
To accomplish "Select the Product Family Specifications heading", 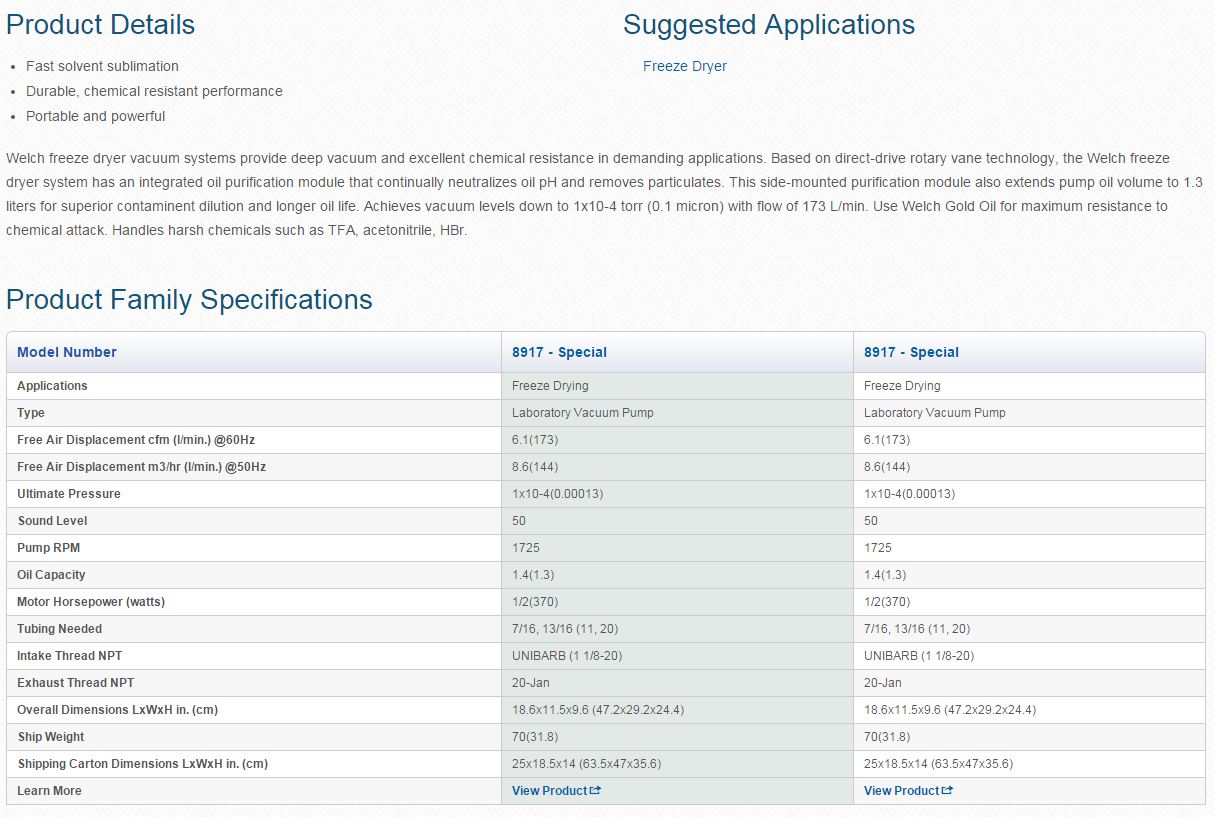I will tap(189, 299).
